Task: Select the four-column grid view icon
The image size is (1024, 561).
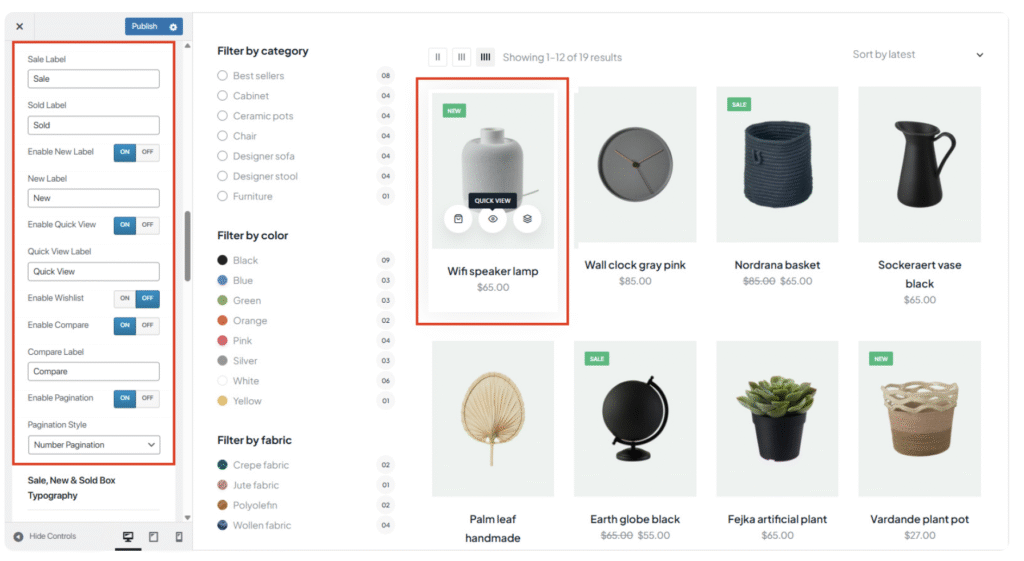Action: click(x=485, y=57)
